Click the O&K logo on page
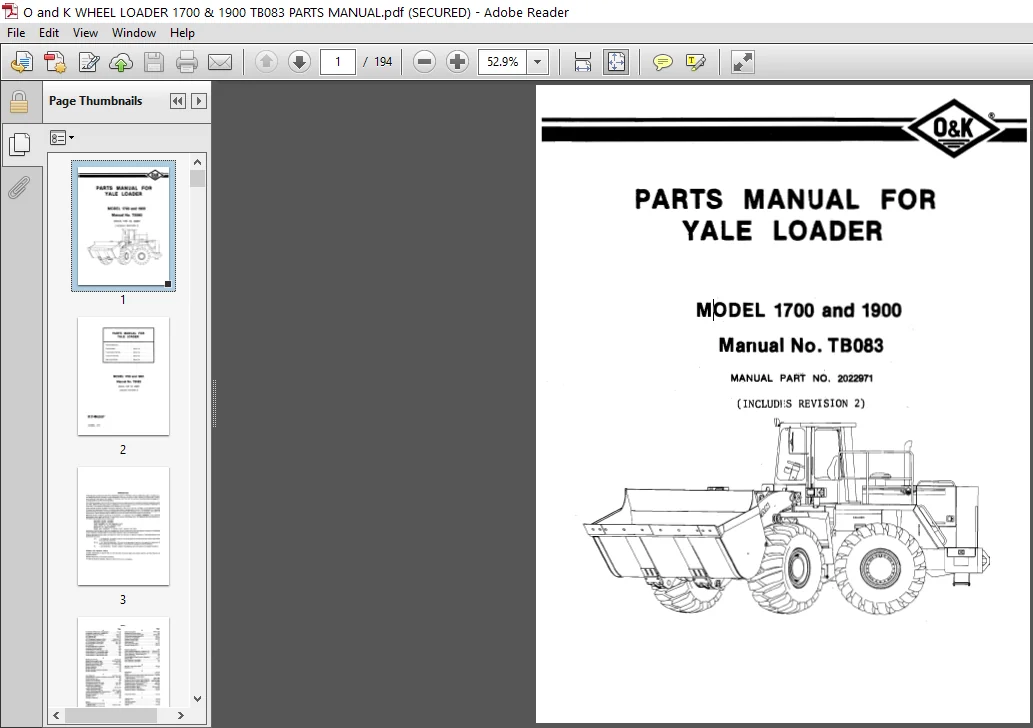The height and width of the screenshot is (728, 1033). tap(953, 128)
